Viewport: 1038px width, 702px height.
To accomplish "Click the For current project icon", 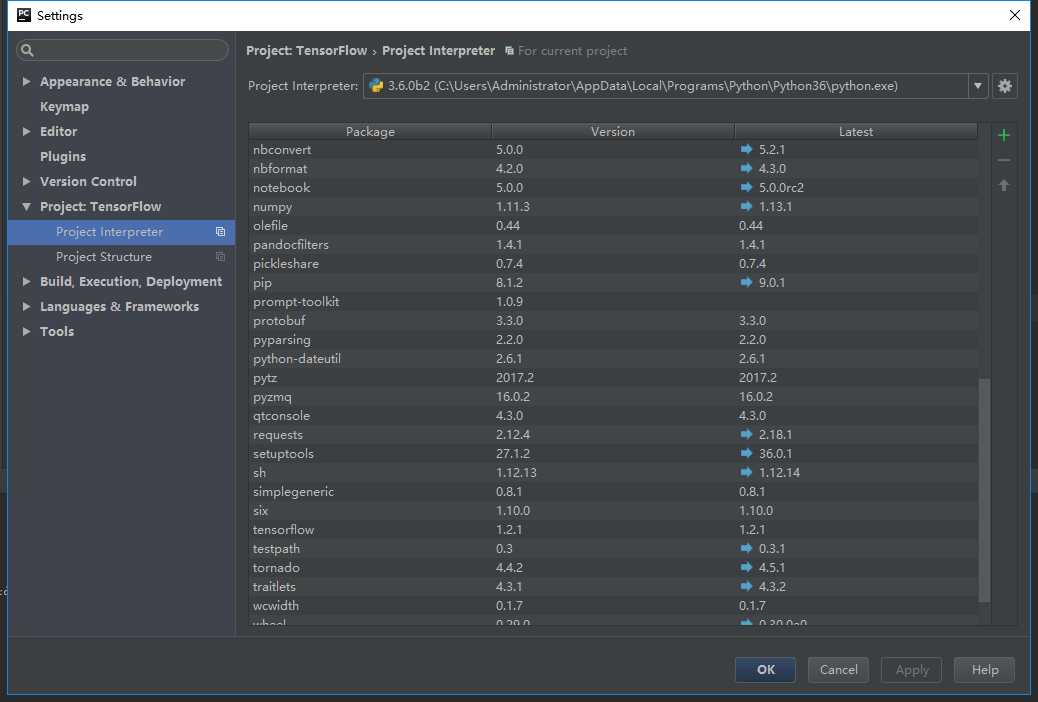I will click(509, 51).
